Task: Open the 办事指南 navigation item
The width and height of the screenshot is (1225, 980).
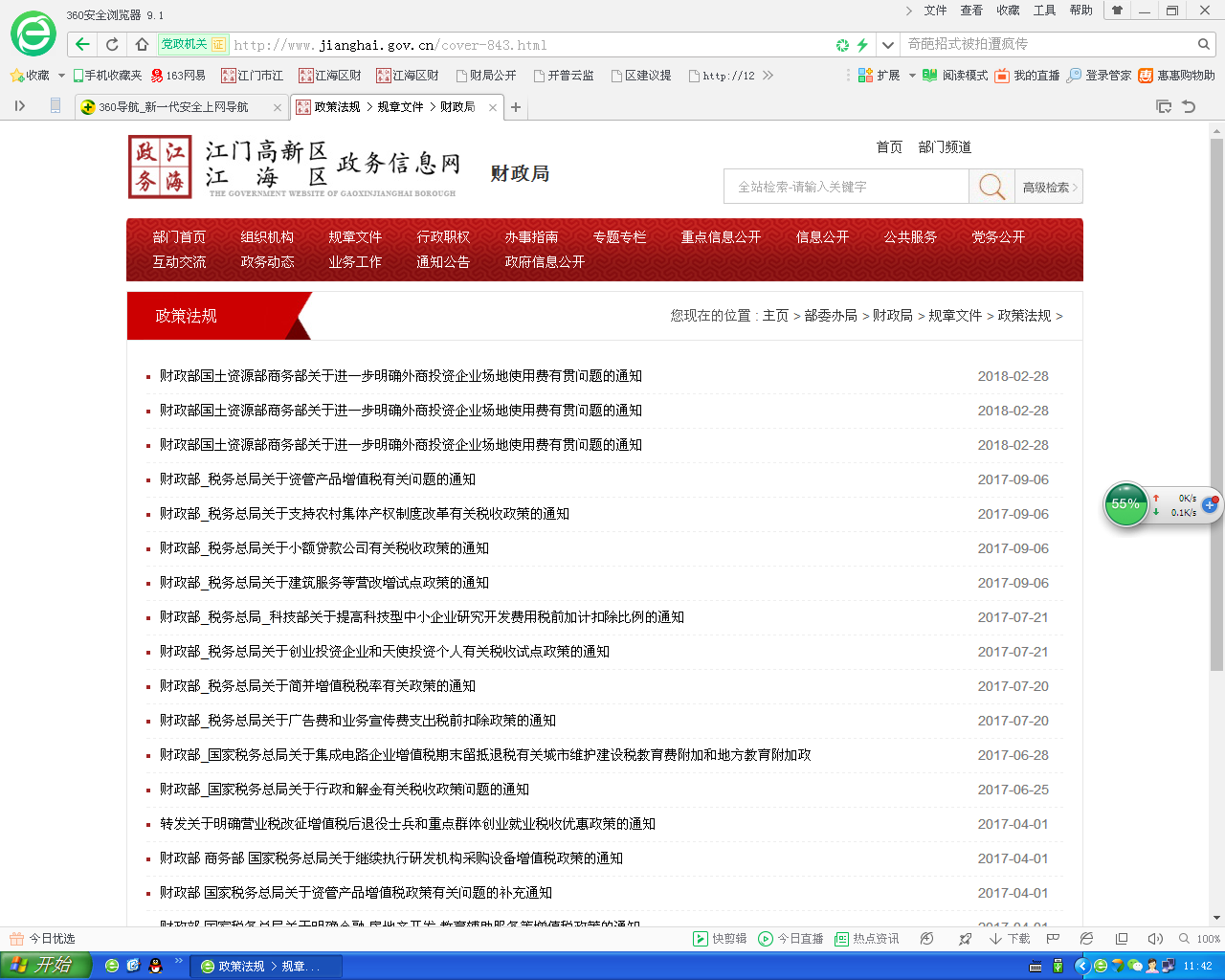Action: click(x=531, y=236)
